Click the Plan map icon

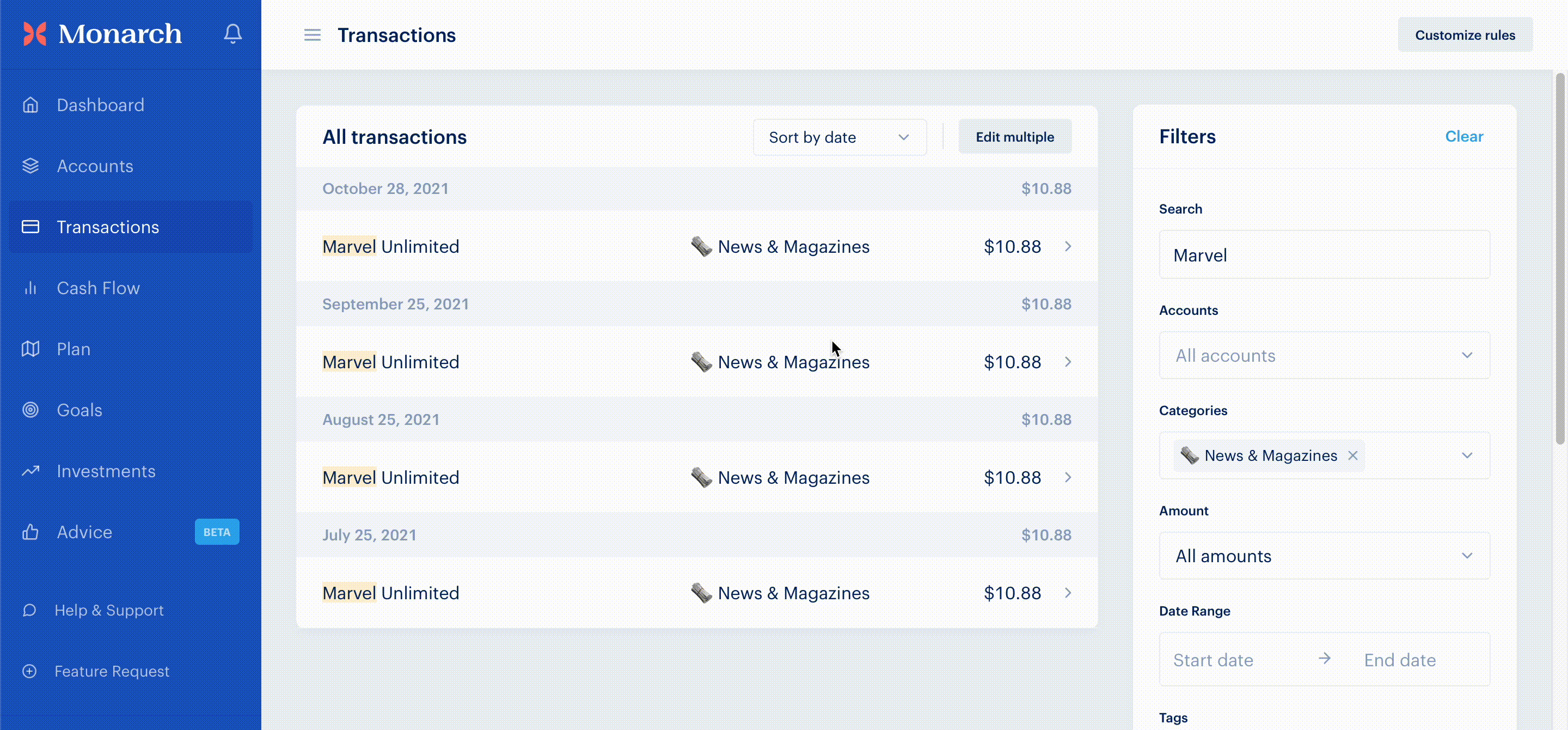[30, 349]
